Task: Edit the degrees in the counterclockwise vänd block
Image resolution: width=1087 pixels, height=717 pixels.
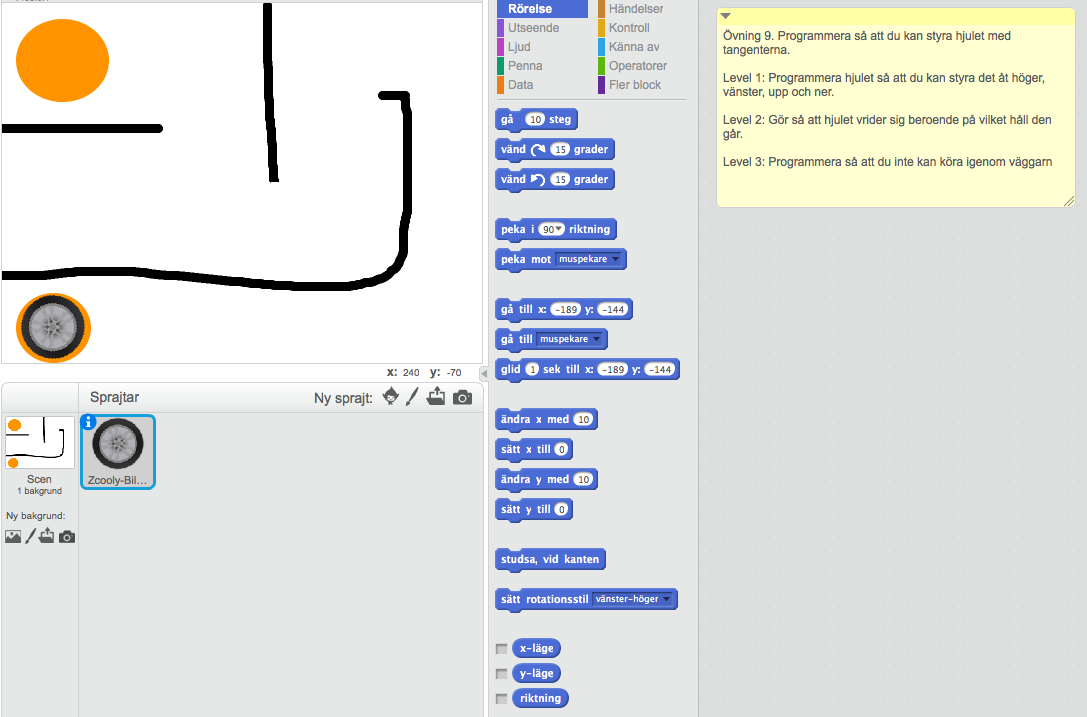Action: pyautogui.click(x=560, y=179)
